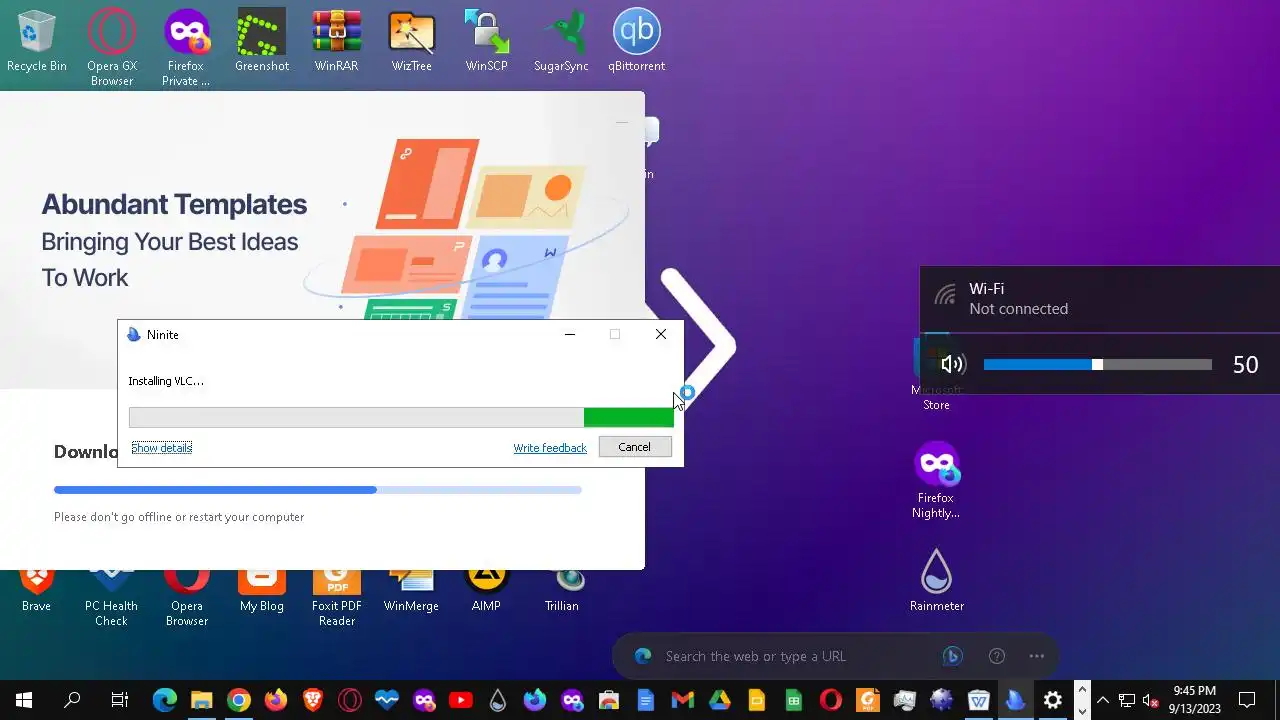The height and width of the screenshot is (720, 1280).
Task: Toggle muted volume icon in system tray
Action: coord(1151,700)
